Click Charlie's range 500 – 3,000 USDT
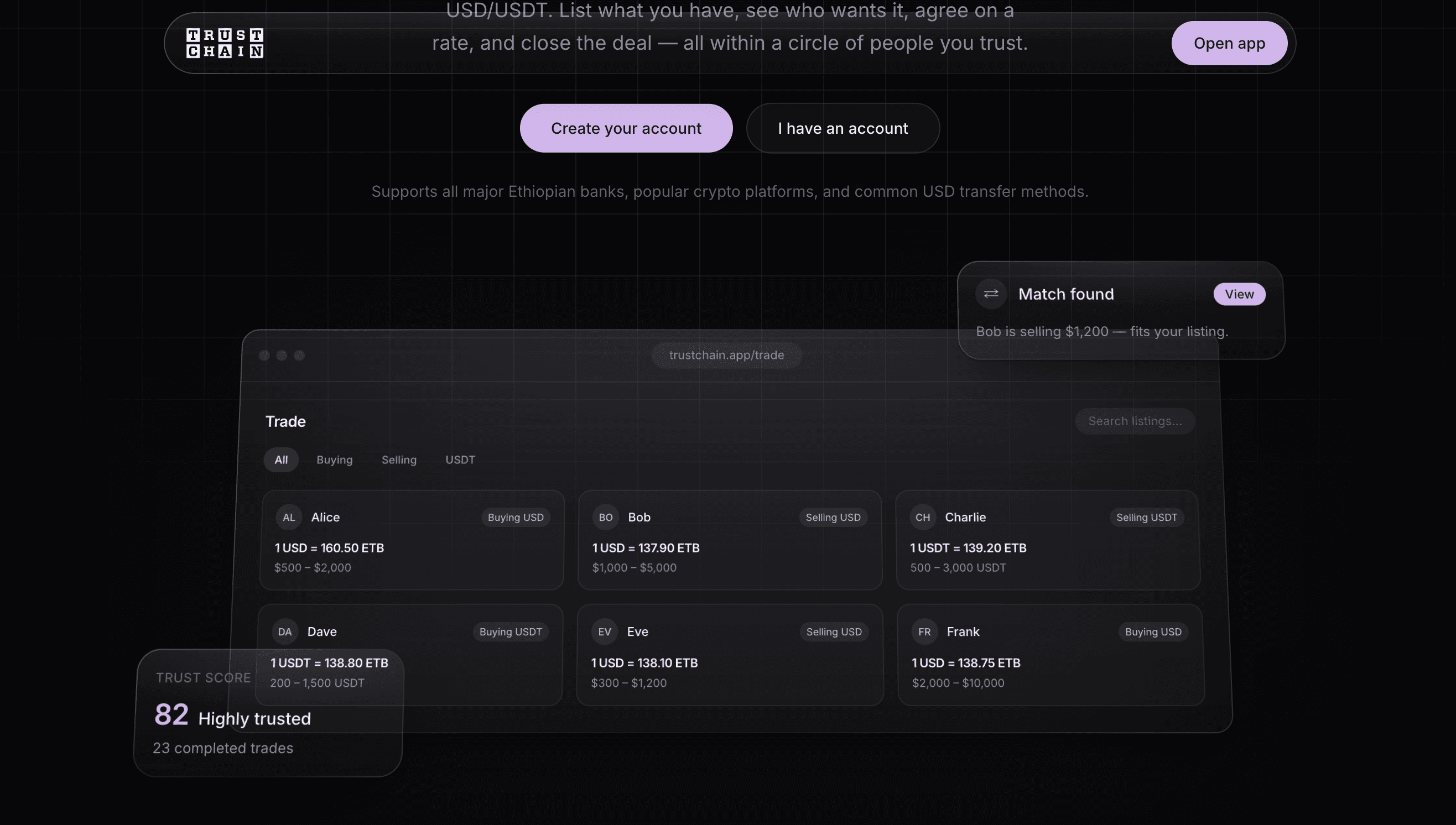This screenshot has width=1456, height=825. click(x=958, y=568)
